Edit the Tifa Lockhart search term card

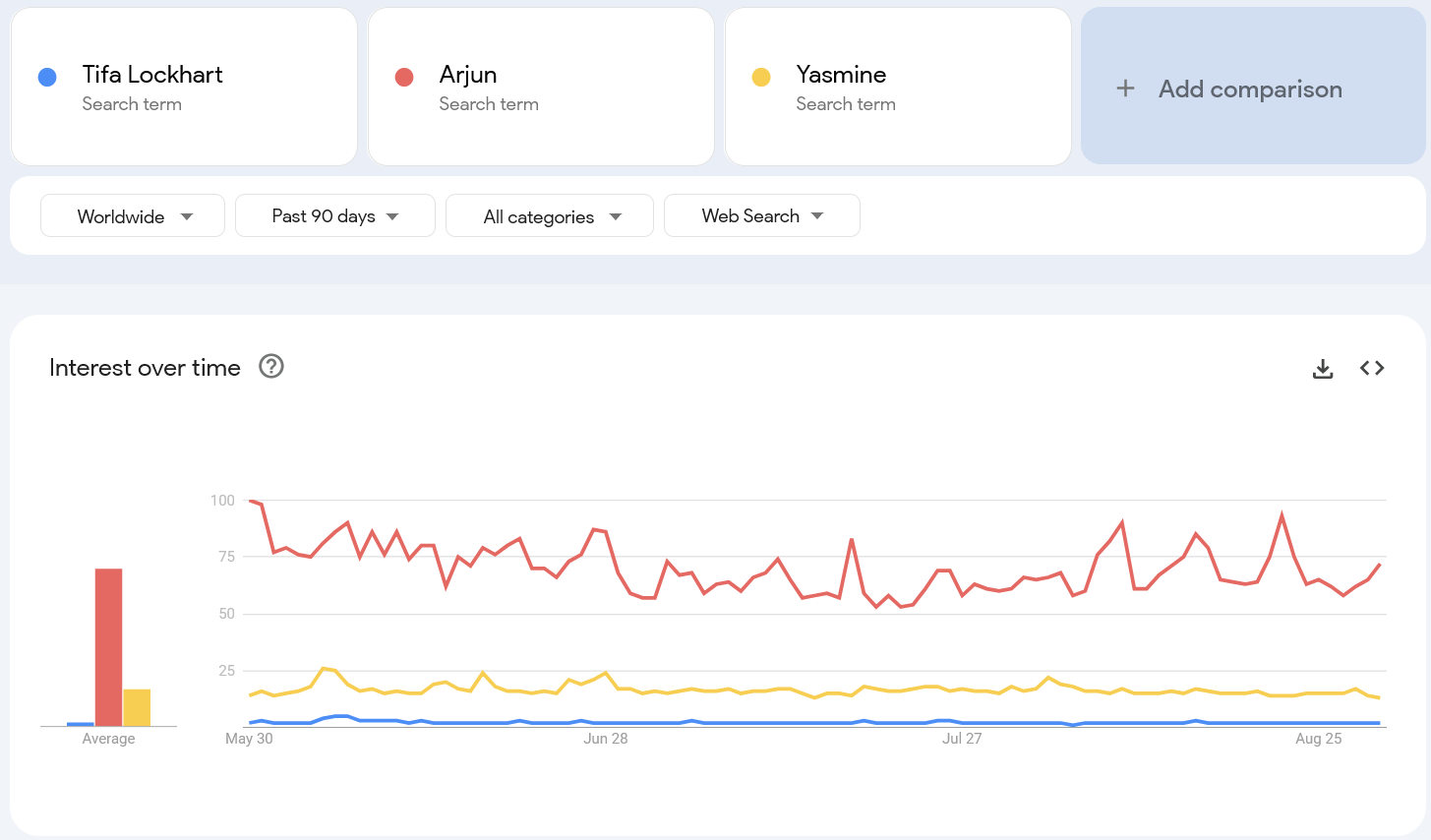[x=184, y=87]
